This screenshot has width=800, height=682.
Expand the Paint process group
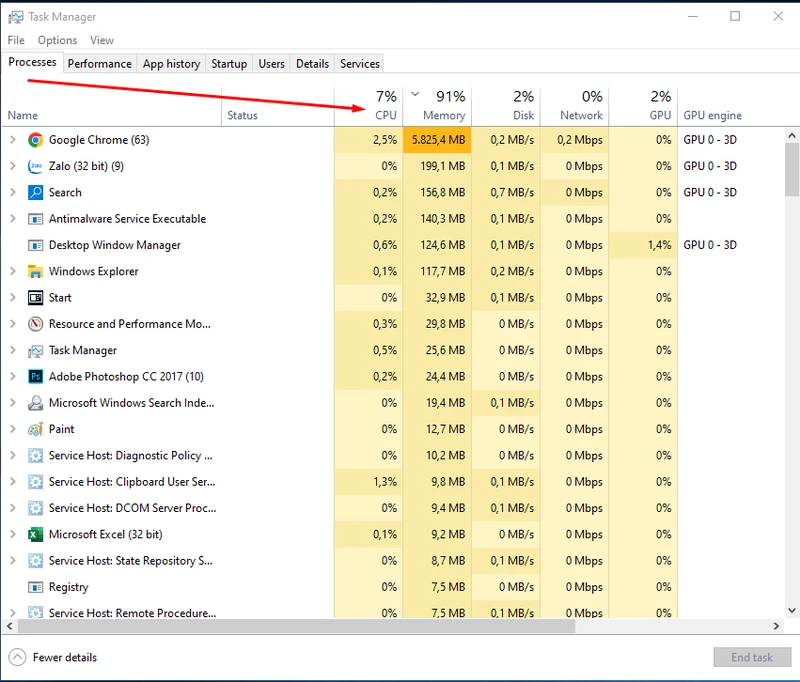click(x=13, y=429)
